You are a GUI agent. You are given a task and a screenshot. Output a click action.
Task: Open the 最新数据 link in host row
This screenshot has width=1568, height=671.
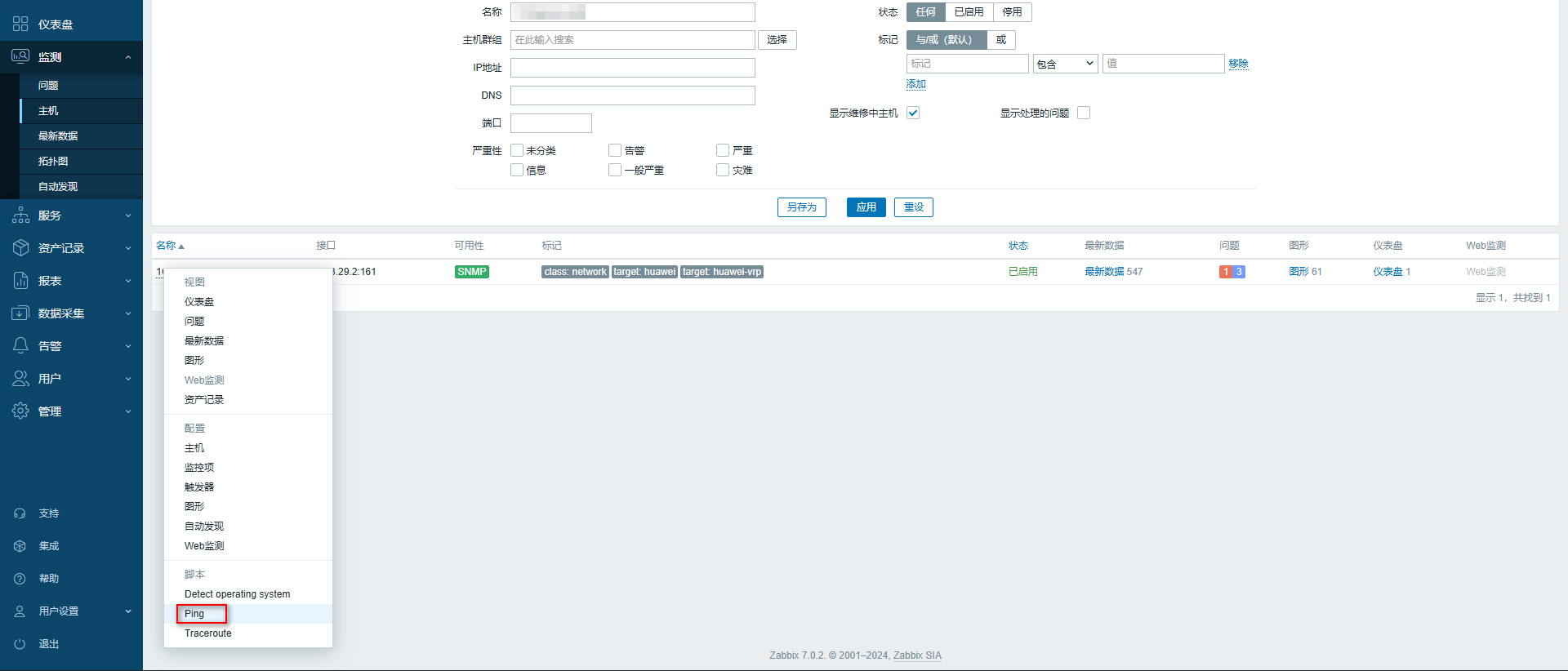[x=1104, y=272]
